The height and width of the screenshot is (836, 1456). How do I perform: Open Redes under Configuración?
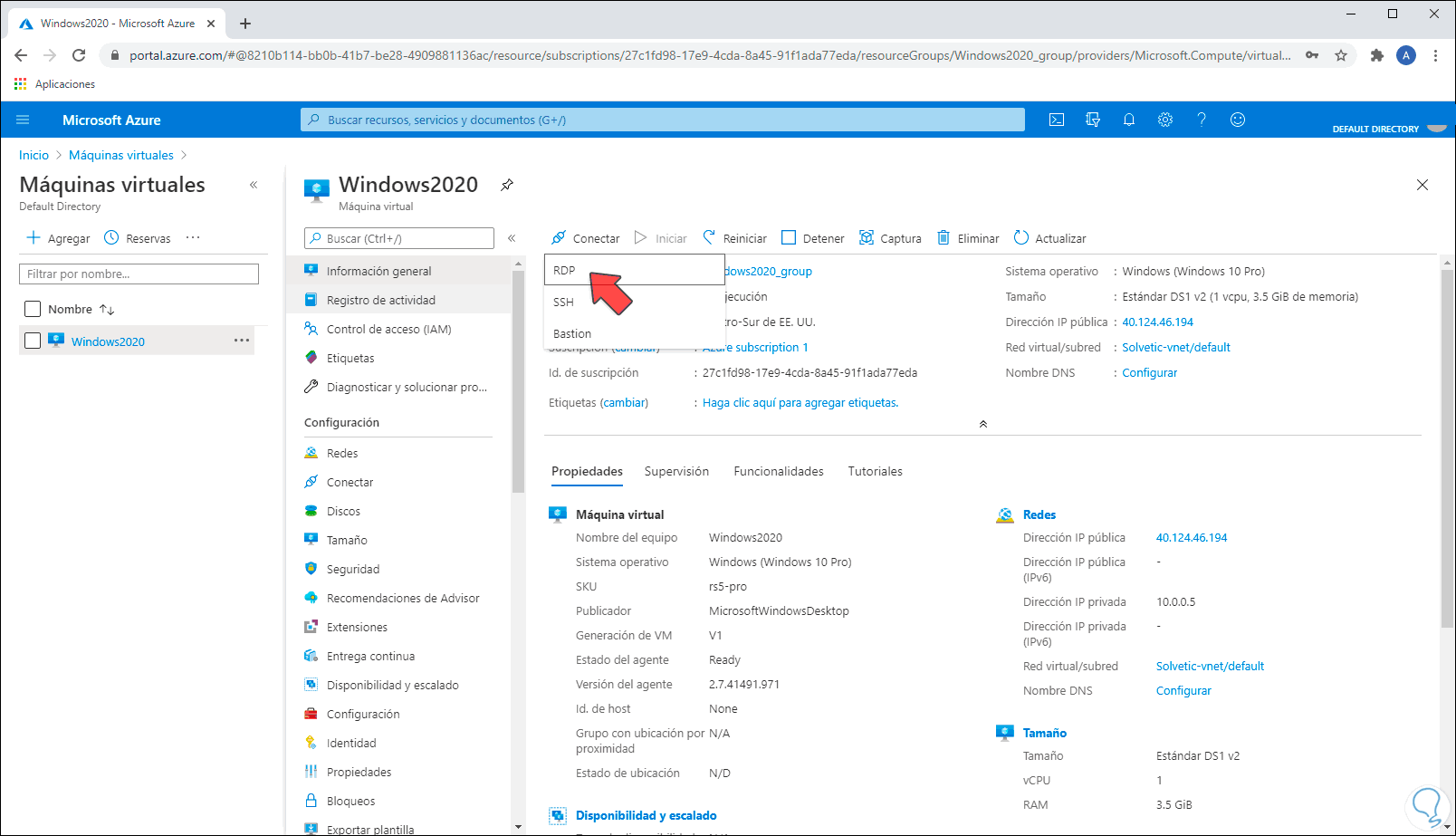tap(399, 453)
